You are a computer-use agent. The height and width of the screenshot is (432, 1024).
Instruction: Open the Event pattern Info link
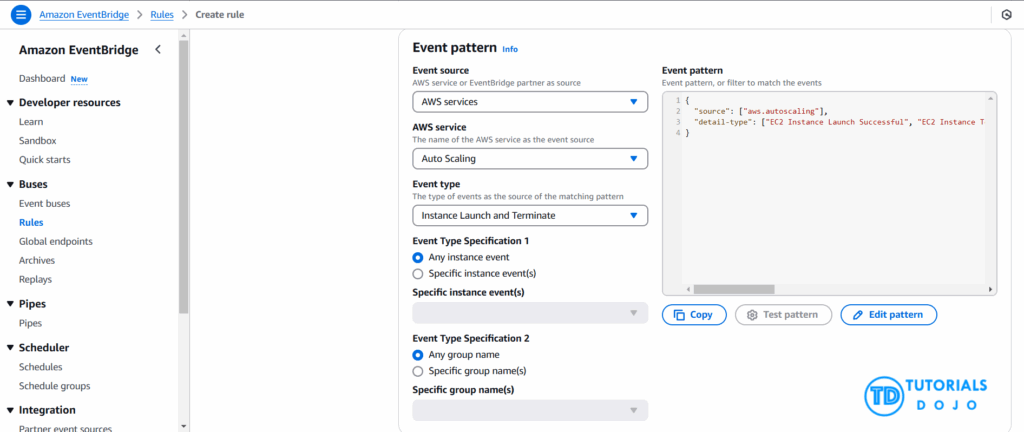tap(510, 49)
